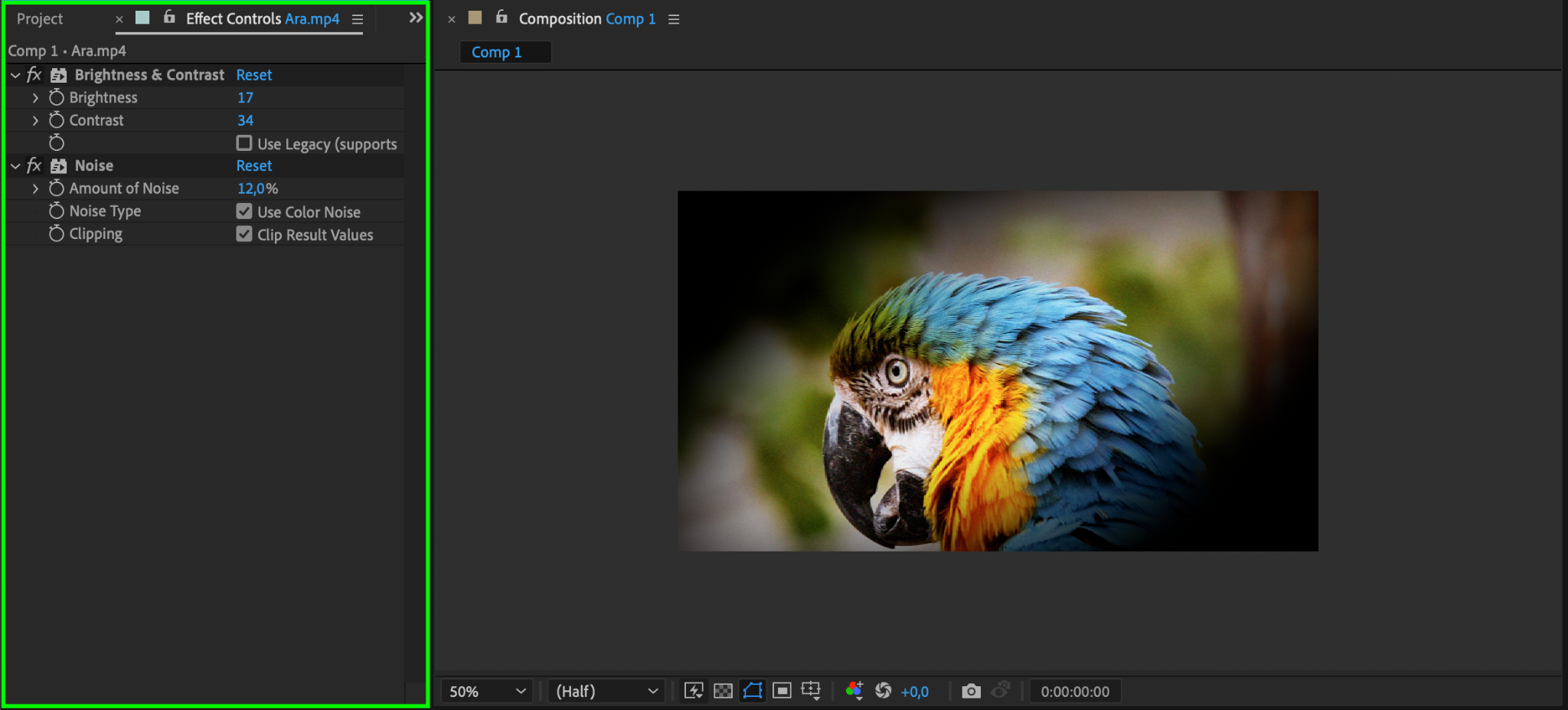Expand the Amount of Noise property
The image size is (1568, 710).
coord(35,188)
